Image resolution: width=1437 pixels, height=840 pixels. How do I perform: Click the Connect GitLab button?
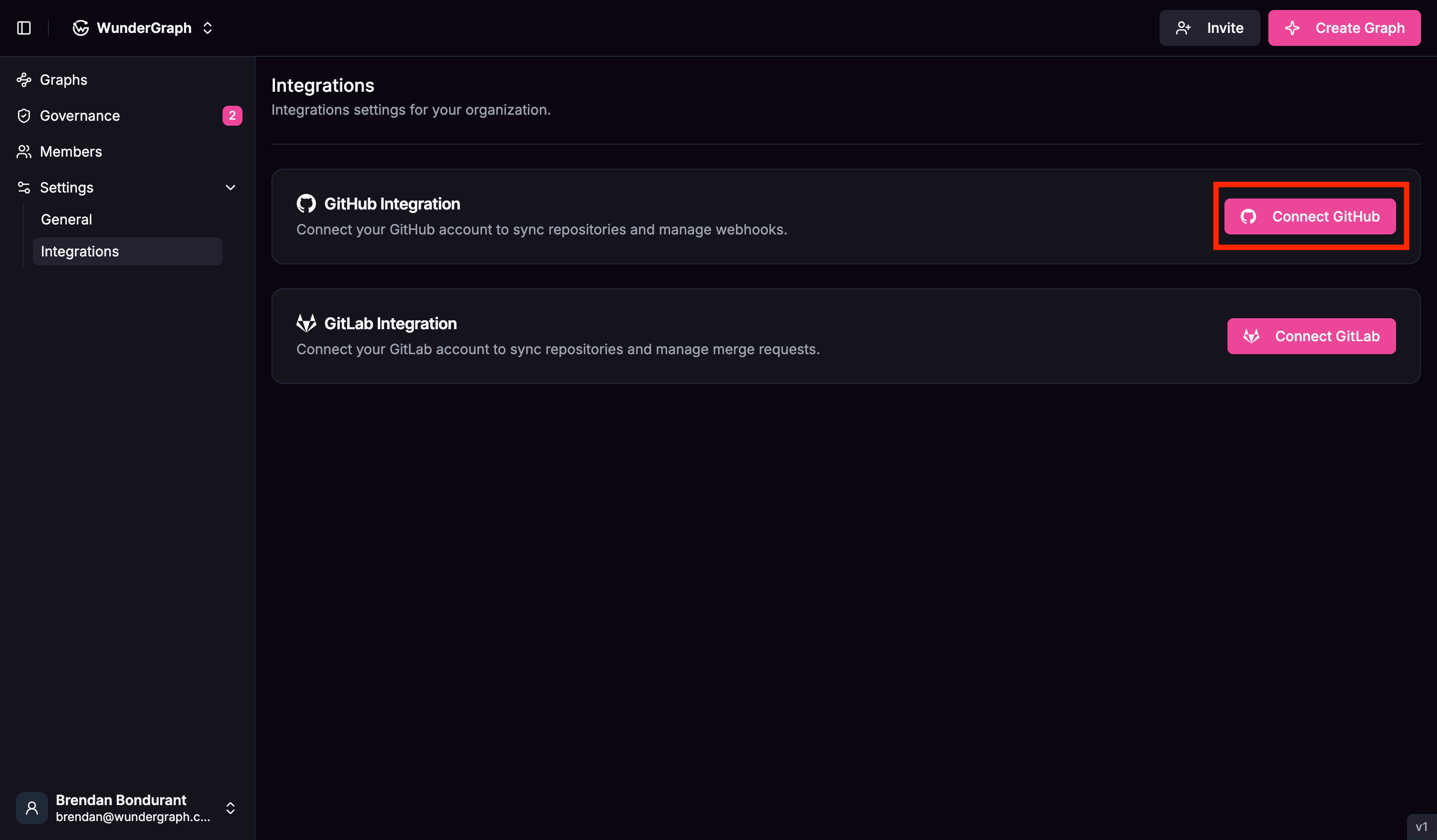1311,336
